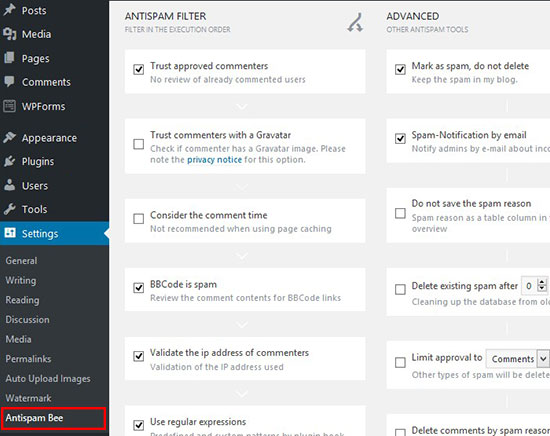Click the Users person icon
Viewport: 550px width, 436px height.
[x=9, y=185]
